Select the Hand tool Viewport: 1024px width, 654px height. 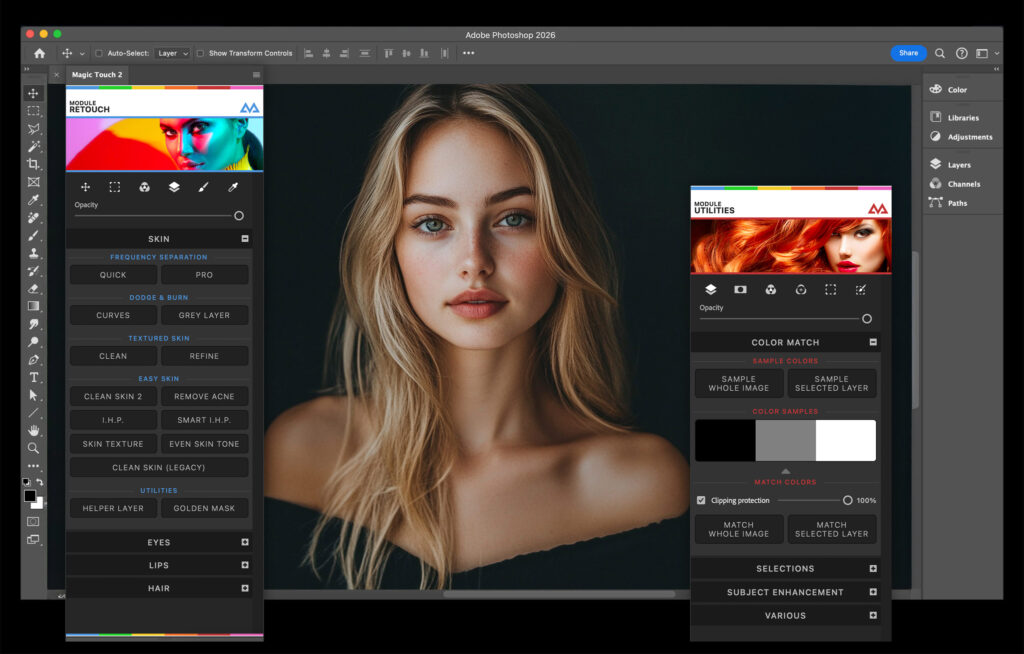click(x=33, y=430)
